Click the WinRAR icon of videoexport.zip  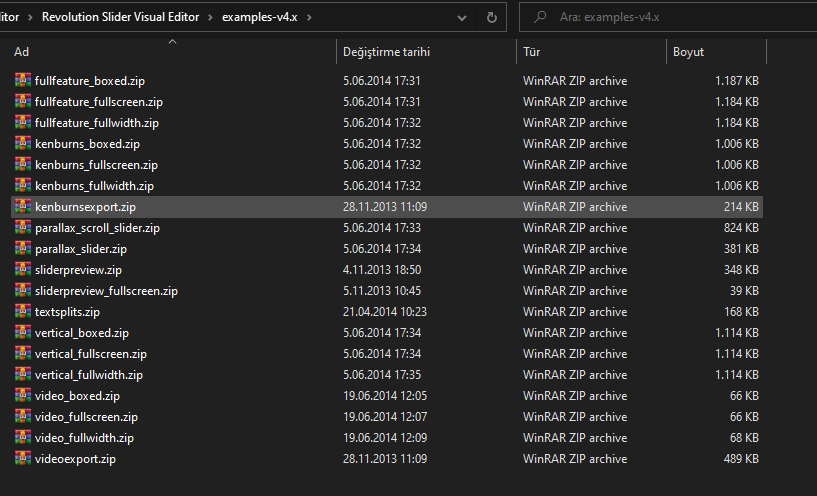coord(22,458)
